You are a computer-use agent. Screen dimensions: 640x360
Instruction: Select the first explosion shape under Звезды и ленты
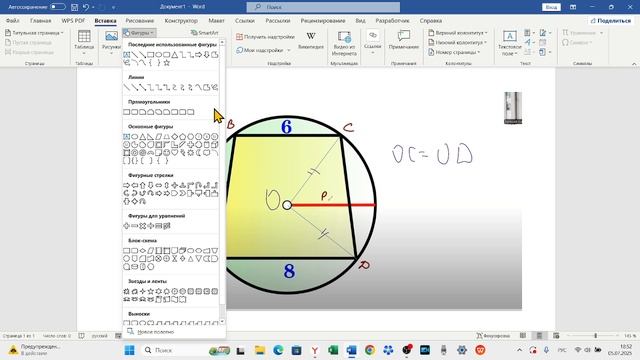pyautogui.click(x=127, y=291)
